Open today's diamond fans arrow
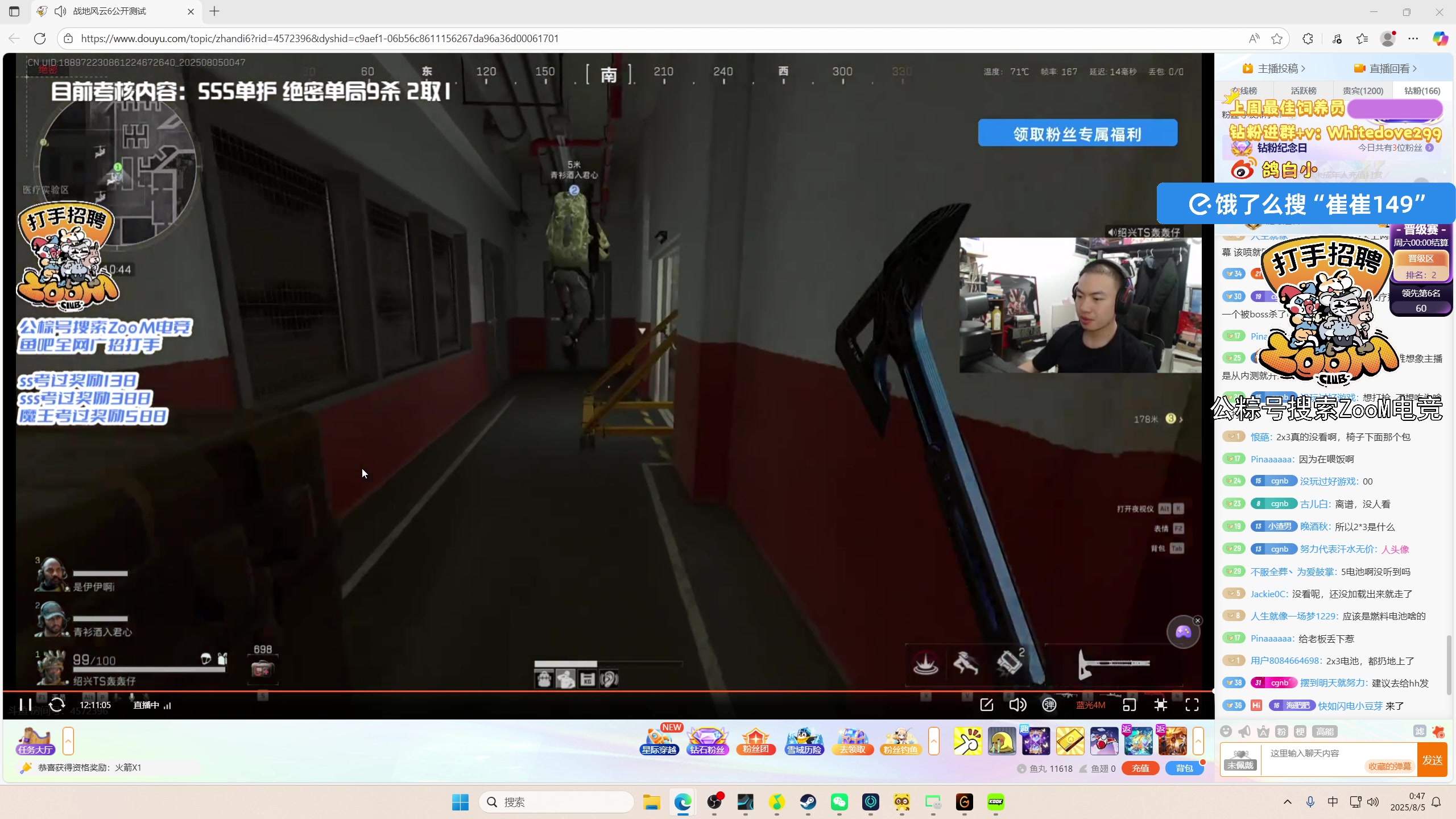Viewport: 1456px width, 819px height. click(x=1430, y=148)
